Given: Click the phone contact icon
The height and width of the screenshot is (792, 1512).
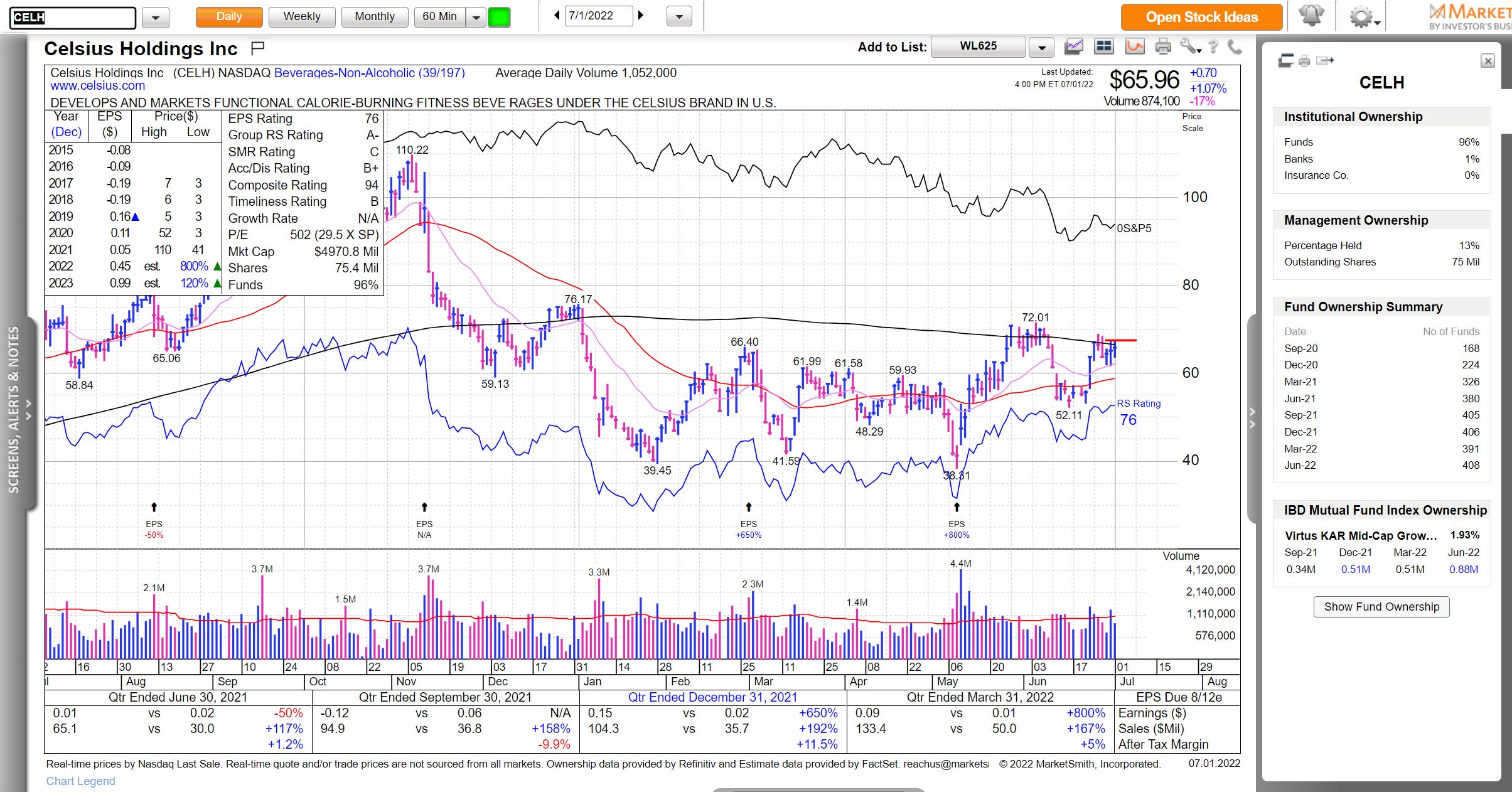Looking at the screenshot, I should click(1235, 46).
